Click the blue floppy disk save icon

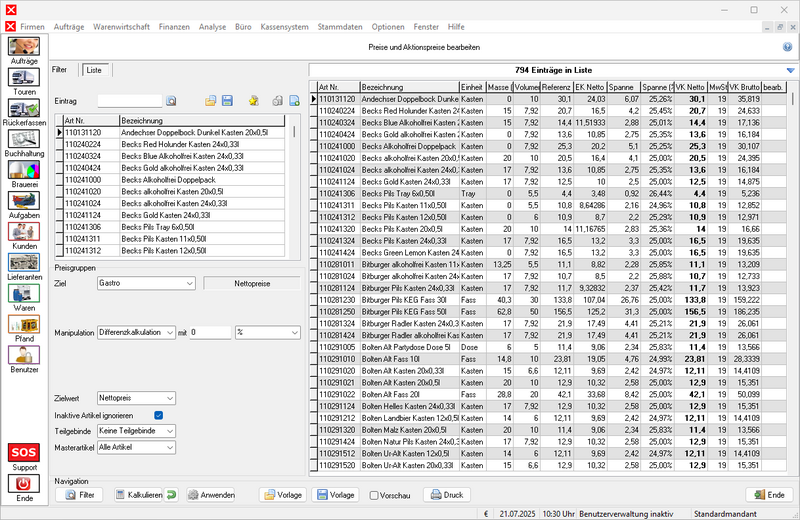click(227, 101)
